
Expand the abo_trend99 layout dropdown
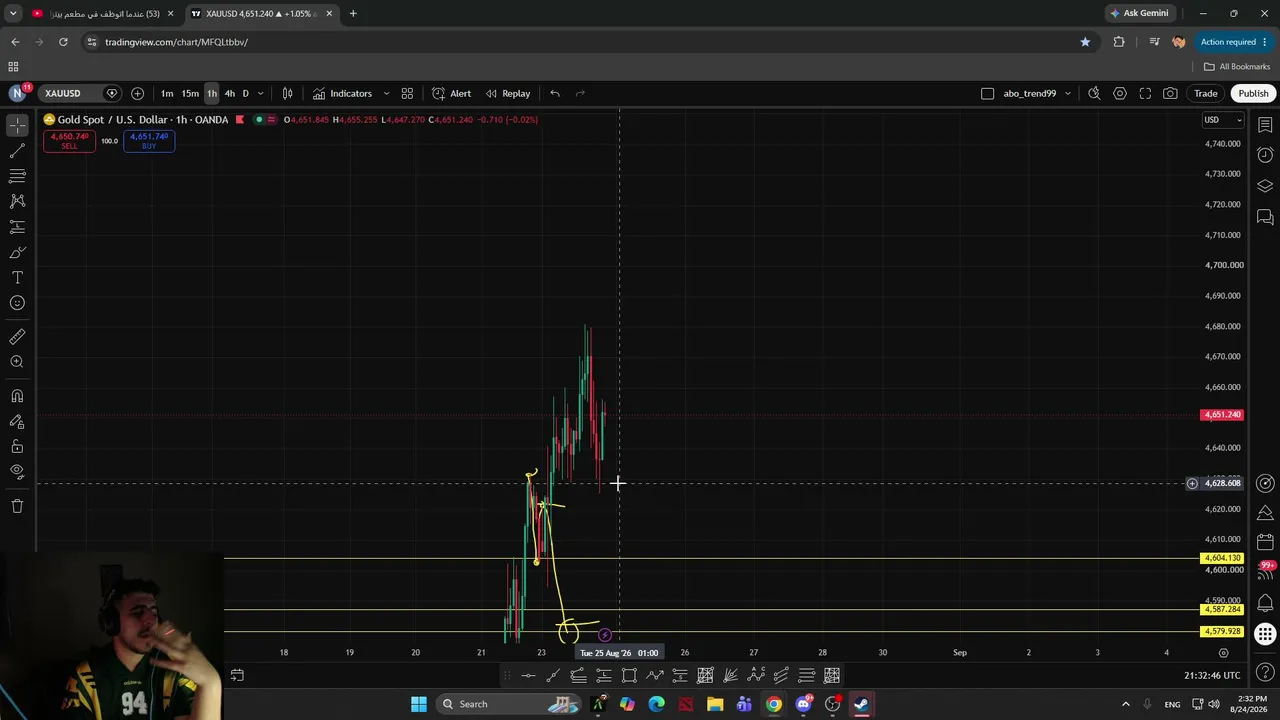[1068, 93]
